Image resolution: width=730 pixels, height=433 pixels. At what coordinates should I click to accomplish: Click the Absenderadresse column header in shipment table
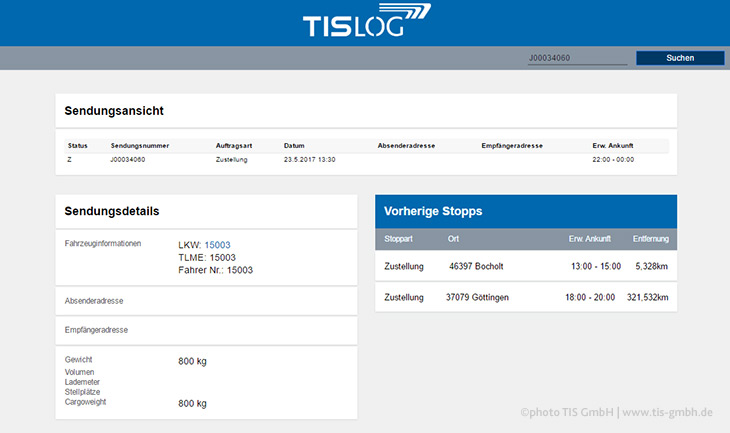(406, 146)
